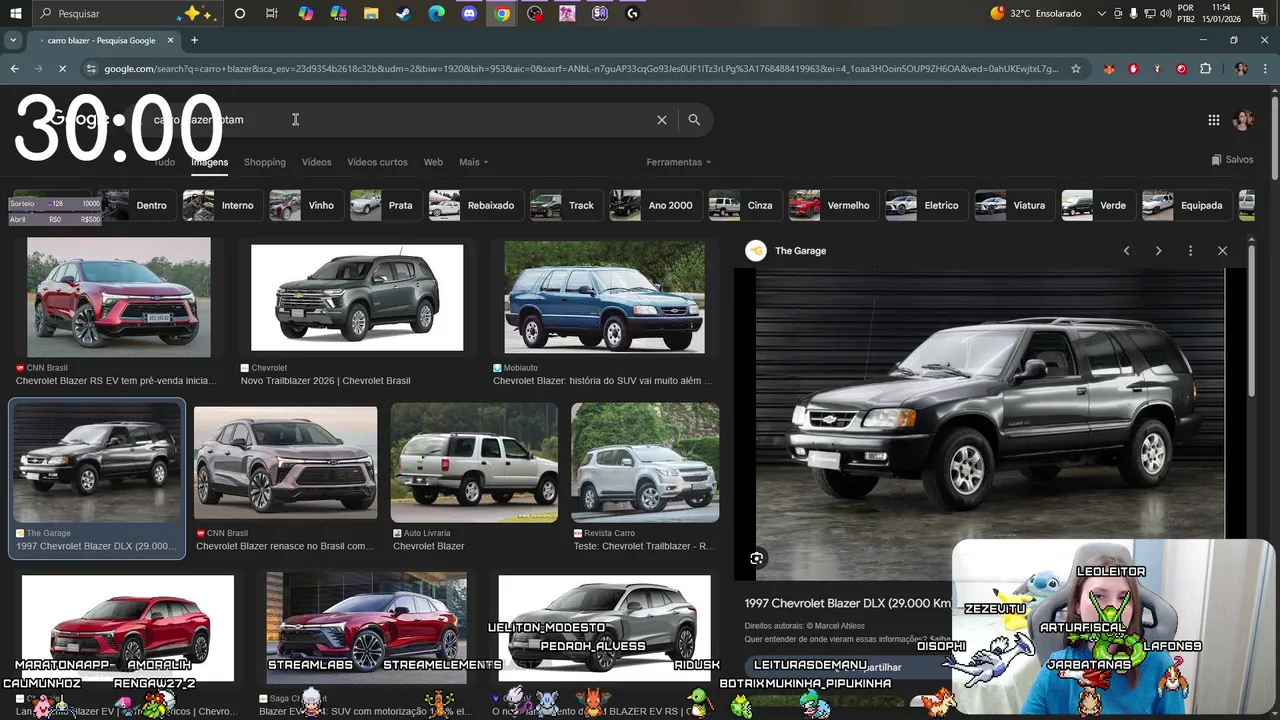Open Windows notification center
Screen dimensions: 1280x720
[x=1260, y=13]
